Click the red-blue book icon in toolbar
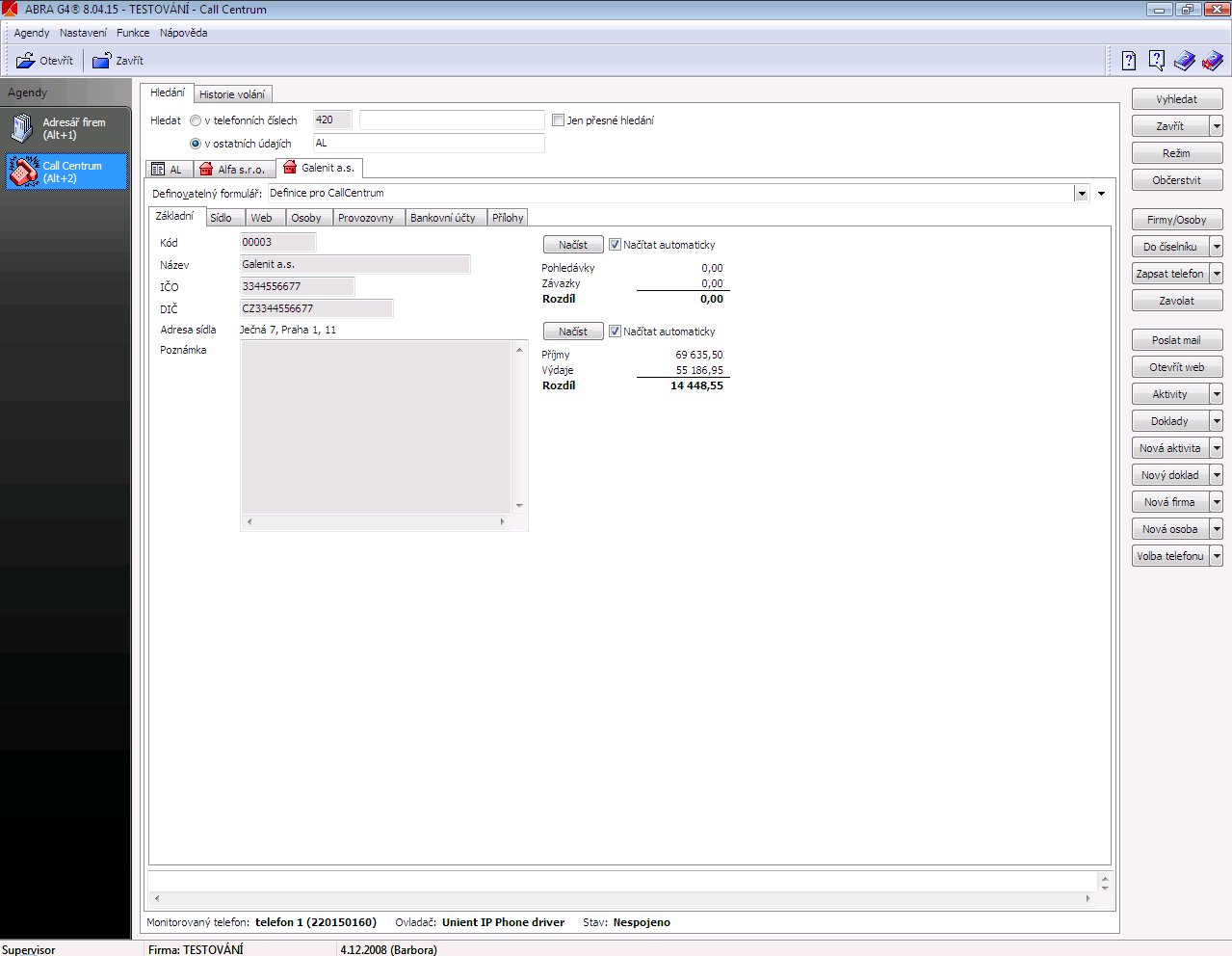1232x956 pixels. [x=1212, y=61]
